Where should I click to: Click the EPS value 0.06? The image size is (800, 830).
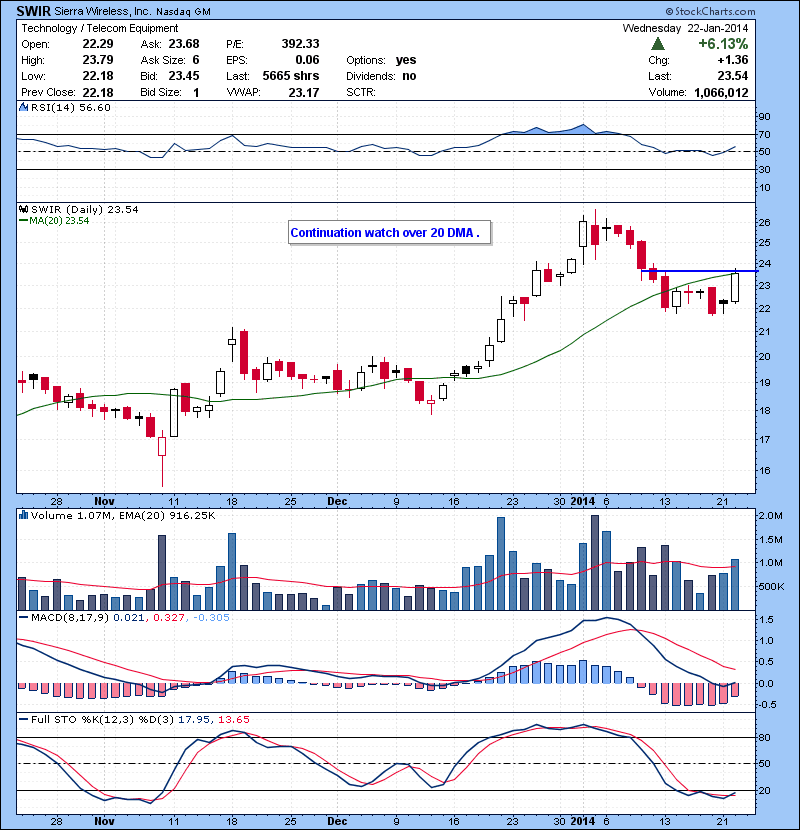point(308,60)
